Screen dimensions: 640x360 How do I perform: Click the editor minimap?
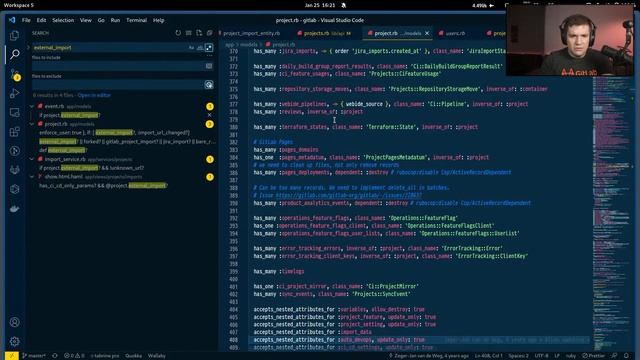tap(611, 212)
